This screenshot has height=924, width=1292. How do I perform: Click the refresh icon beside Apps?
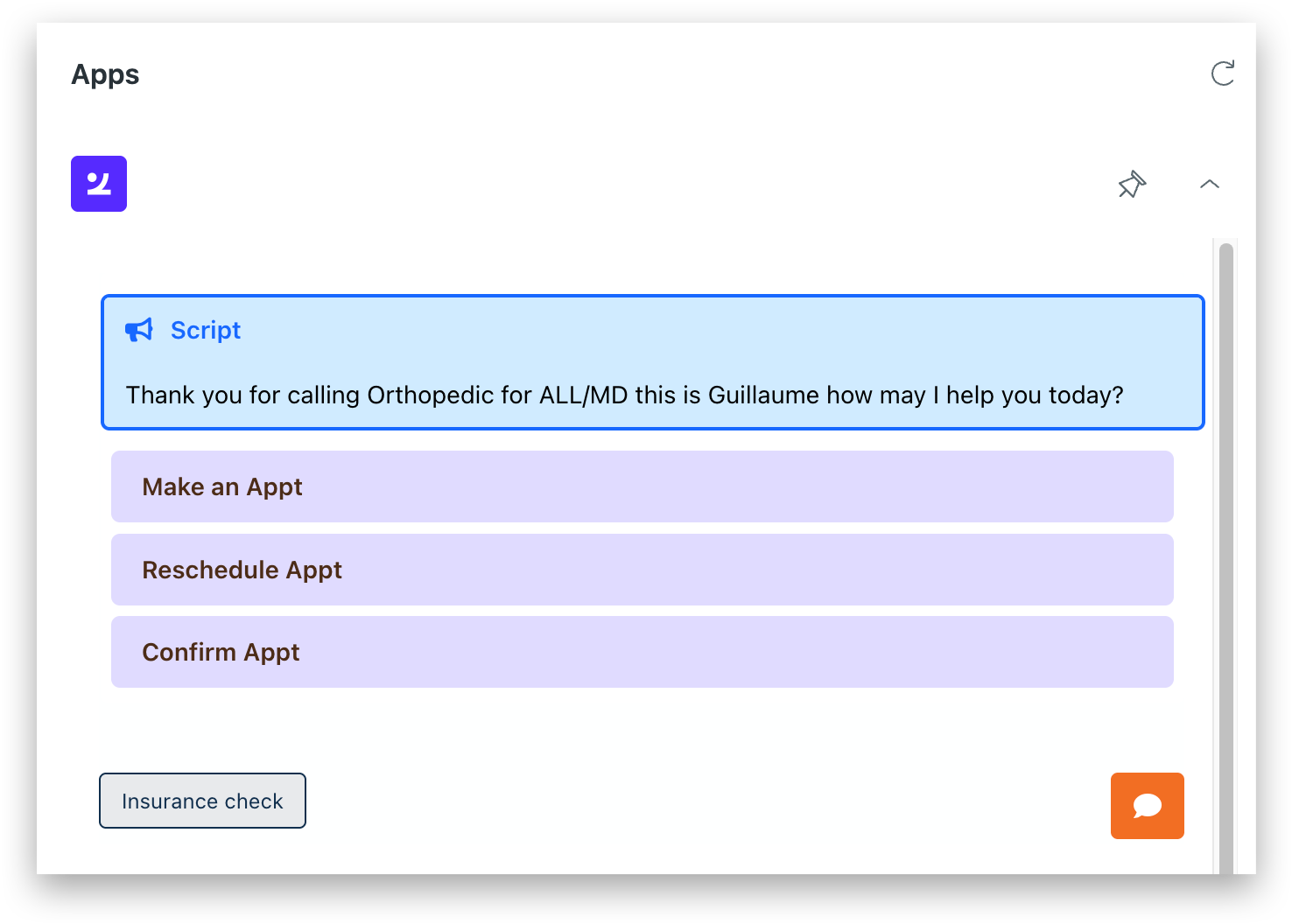tap(1222, 73)
